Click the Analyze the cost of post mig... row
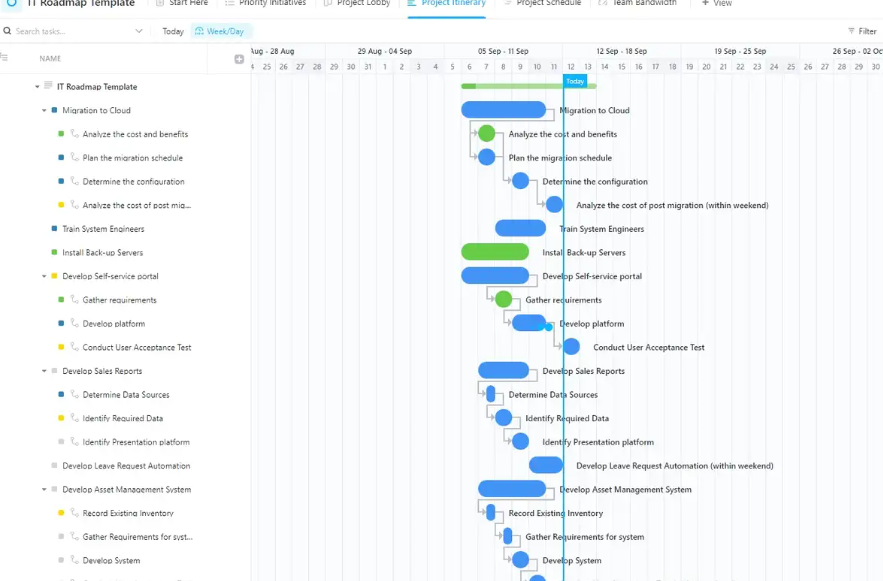Image resolution: width=883 pixels, height=581 pixels. [136, 205]
